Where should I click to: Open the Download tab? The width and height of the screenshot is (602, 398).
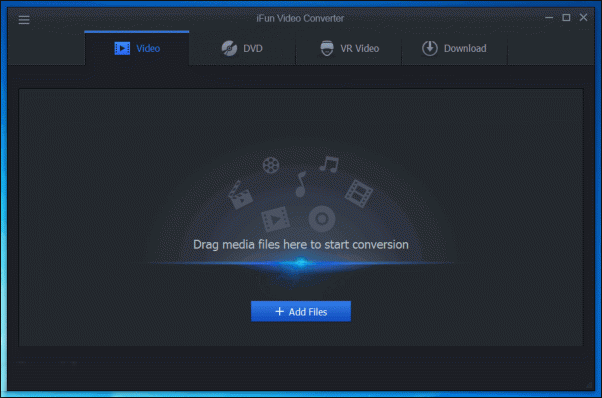click(x=455, y=48)
